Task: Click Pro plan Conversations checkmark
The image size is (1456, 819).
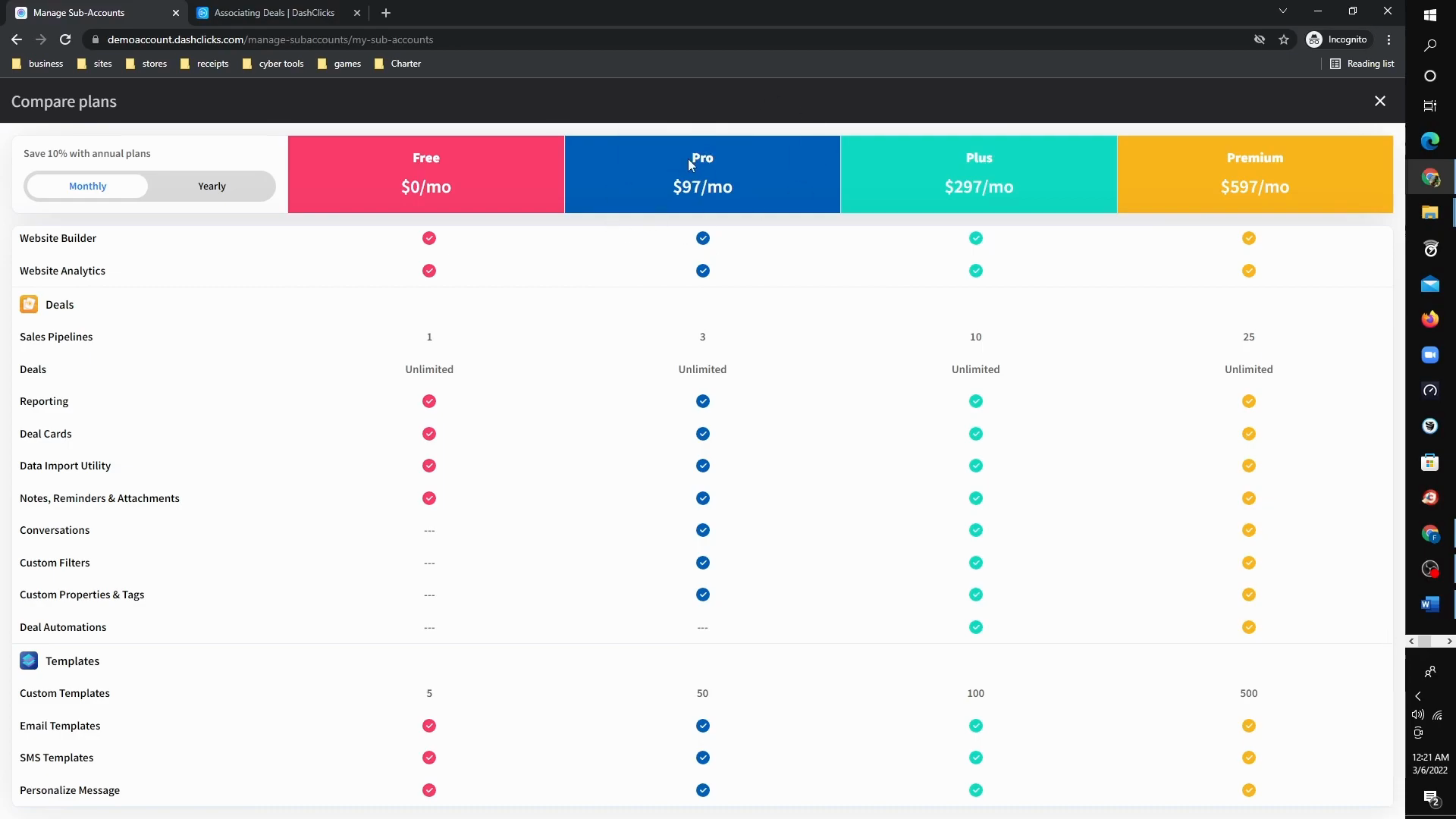Action: [x=703, y=530]
